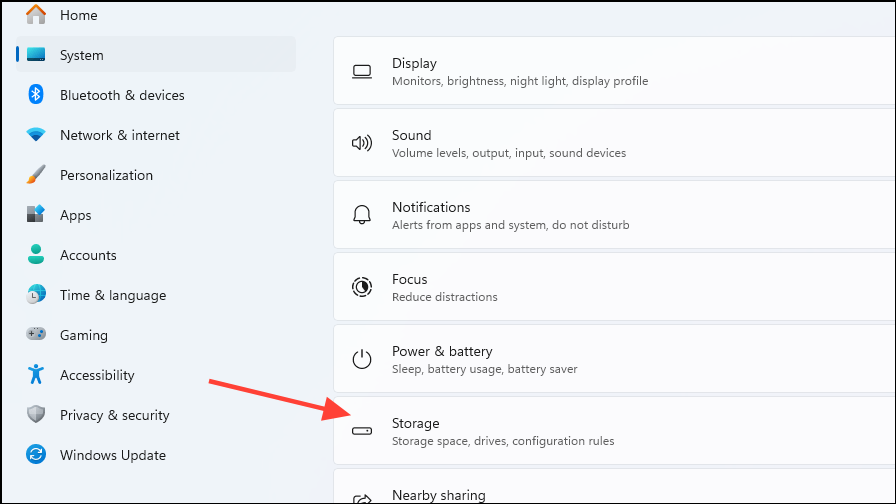Open the Notifications settings card
This screenshot has width=896, height=504.
pos(614,215)
